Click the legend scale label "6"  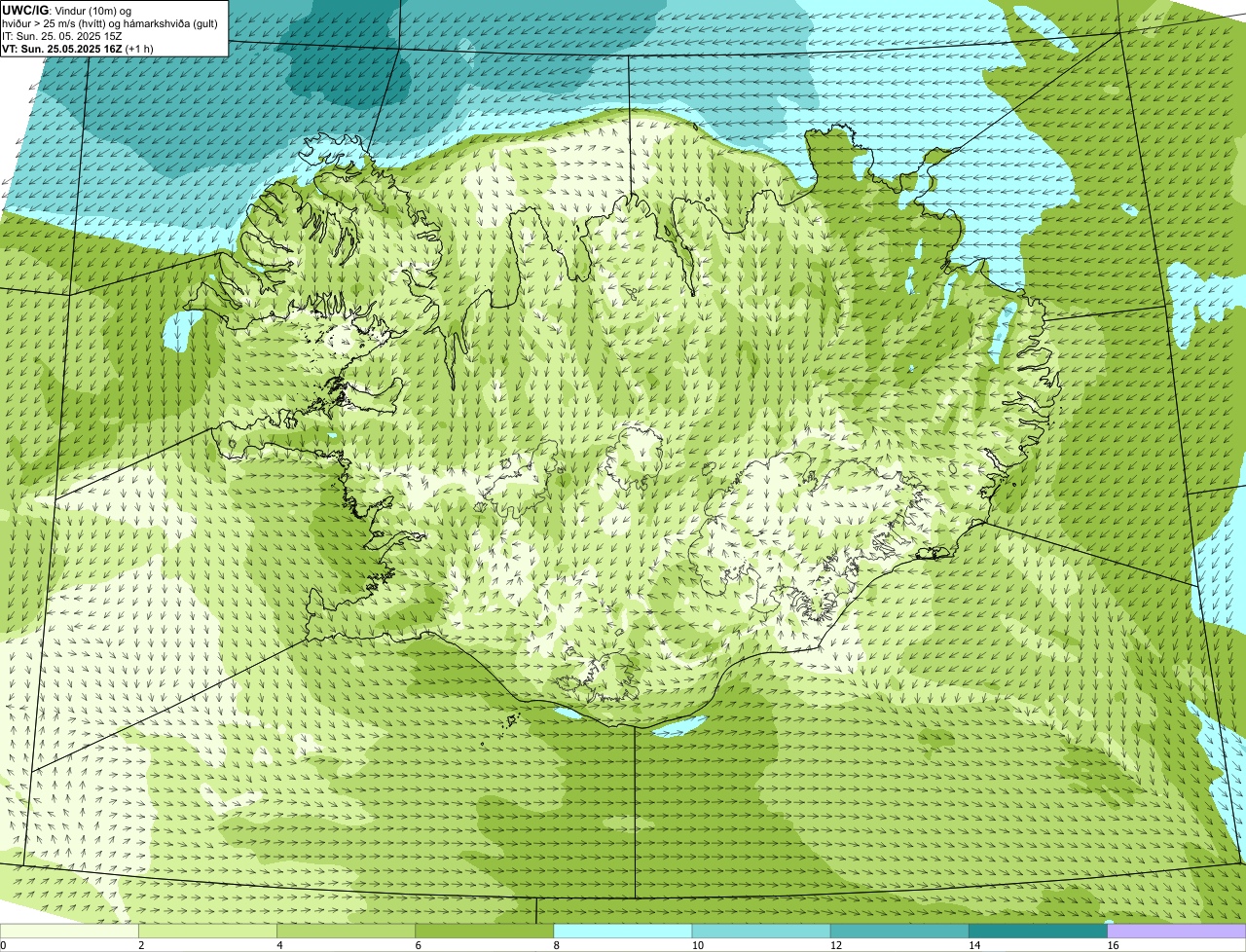tap(419, 945)
